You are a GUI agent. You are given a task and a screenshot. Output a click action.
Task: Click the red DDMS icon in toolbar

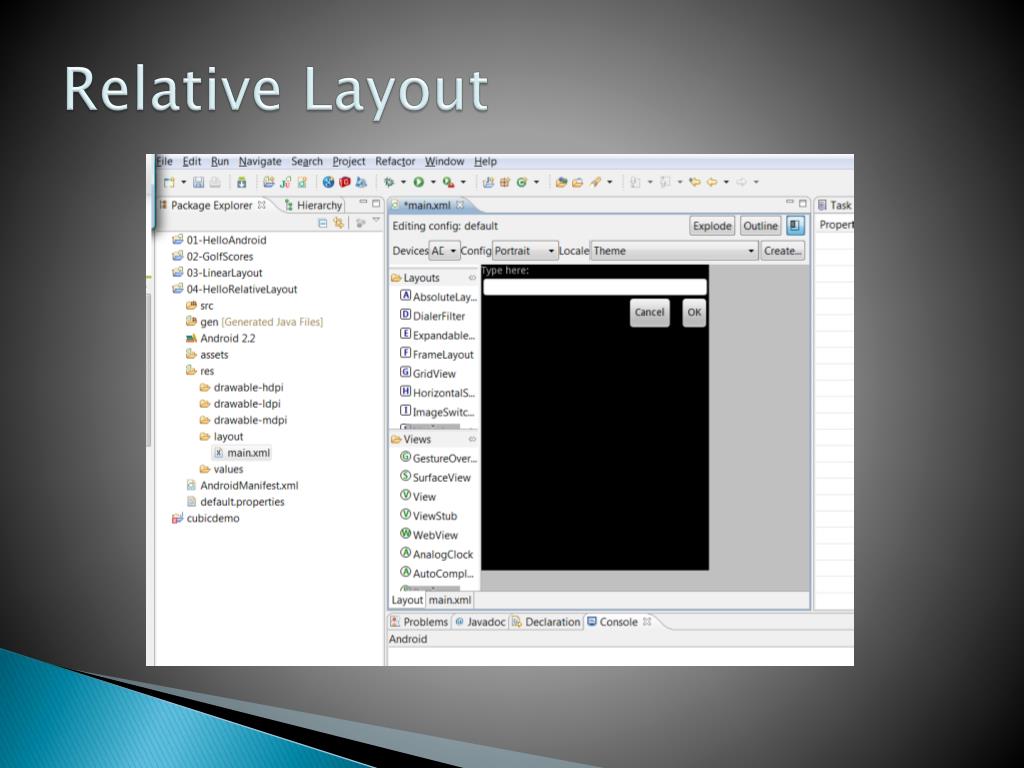pyautogui.click(x=345, y=182)
